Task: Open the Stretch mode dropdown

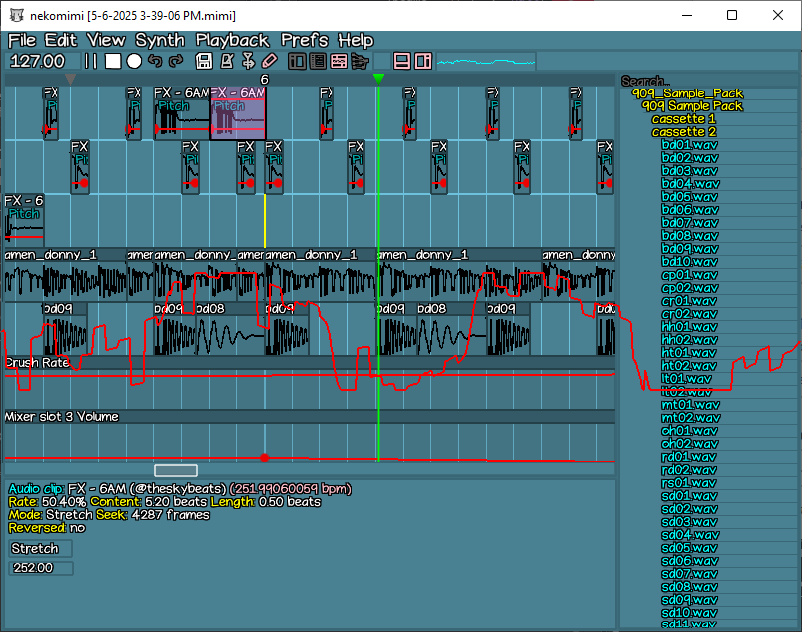Action: click(x=38, y=548)
